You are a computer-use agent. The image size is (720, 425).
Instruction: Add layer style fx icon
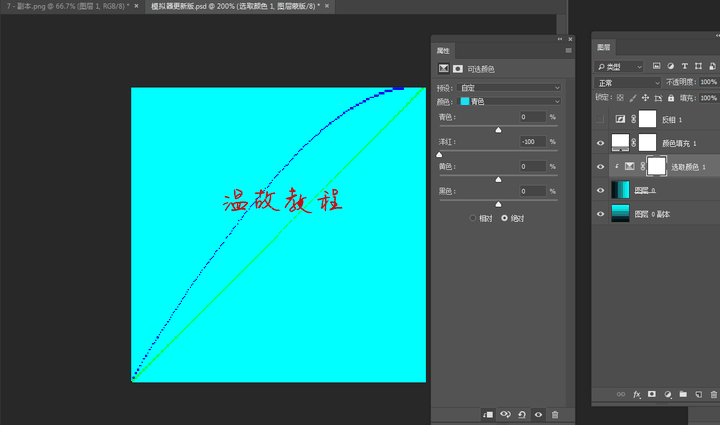[x=637, y=394]
